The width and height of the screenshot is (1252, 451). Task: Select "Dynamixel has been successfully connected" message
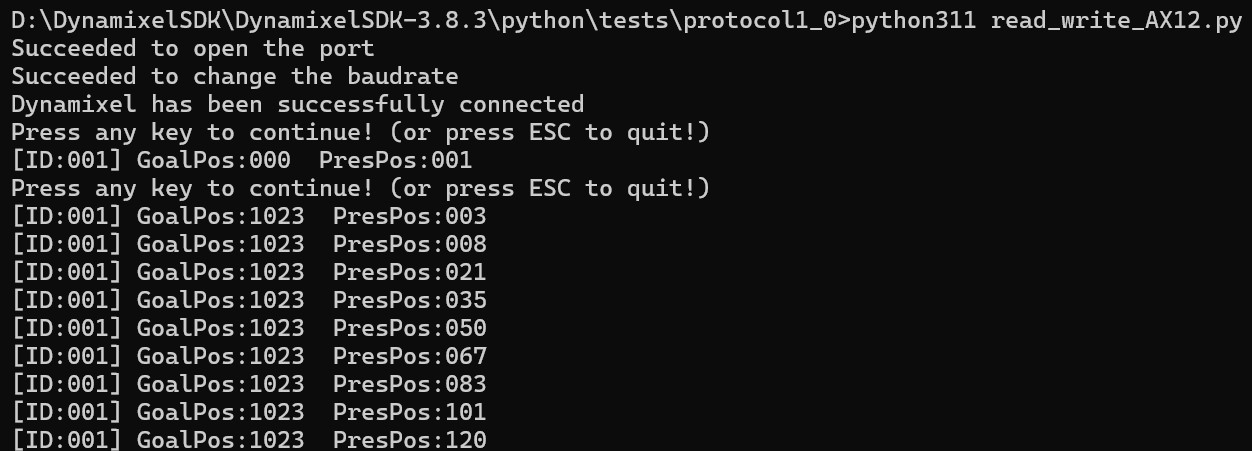tap(298, 104)
